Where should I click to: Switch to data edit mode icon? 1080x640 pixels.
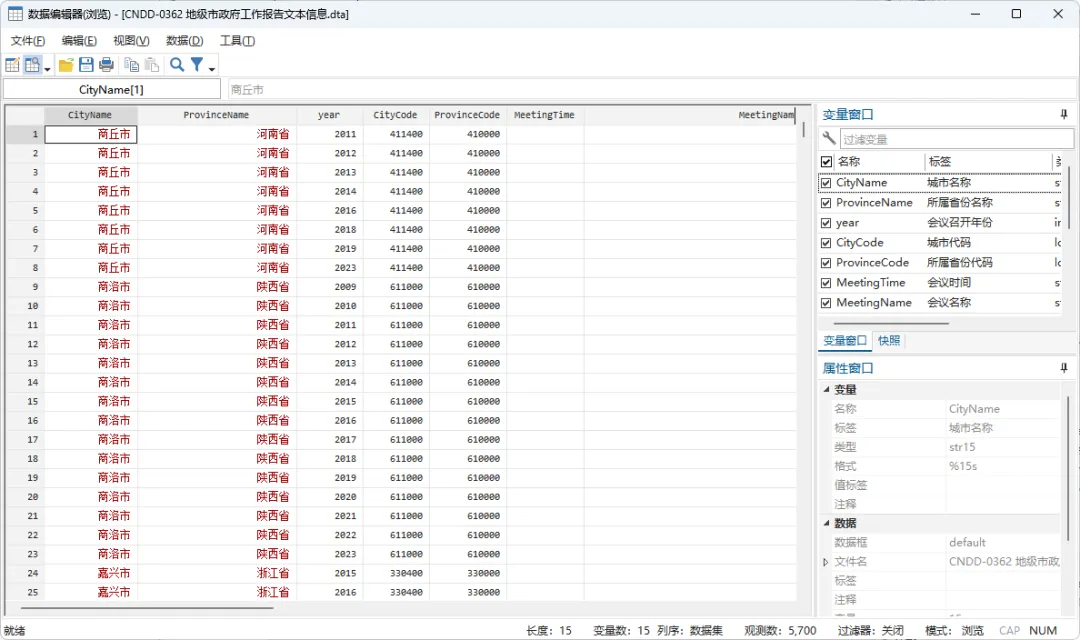tap(12, 65)
